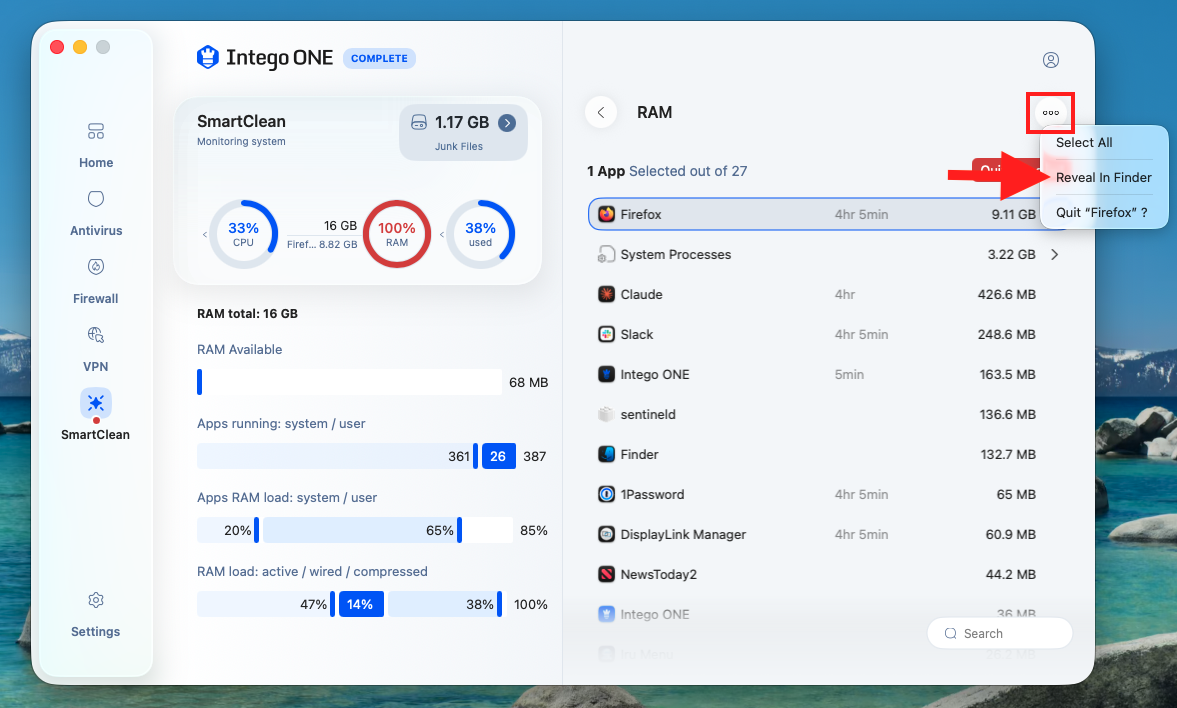
Task: Click the System Processes icon
Action: pyautogui.click(x=607, y=255)
